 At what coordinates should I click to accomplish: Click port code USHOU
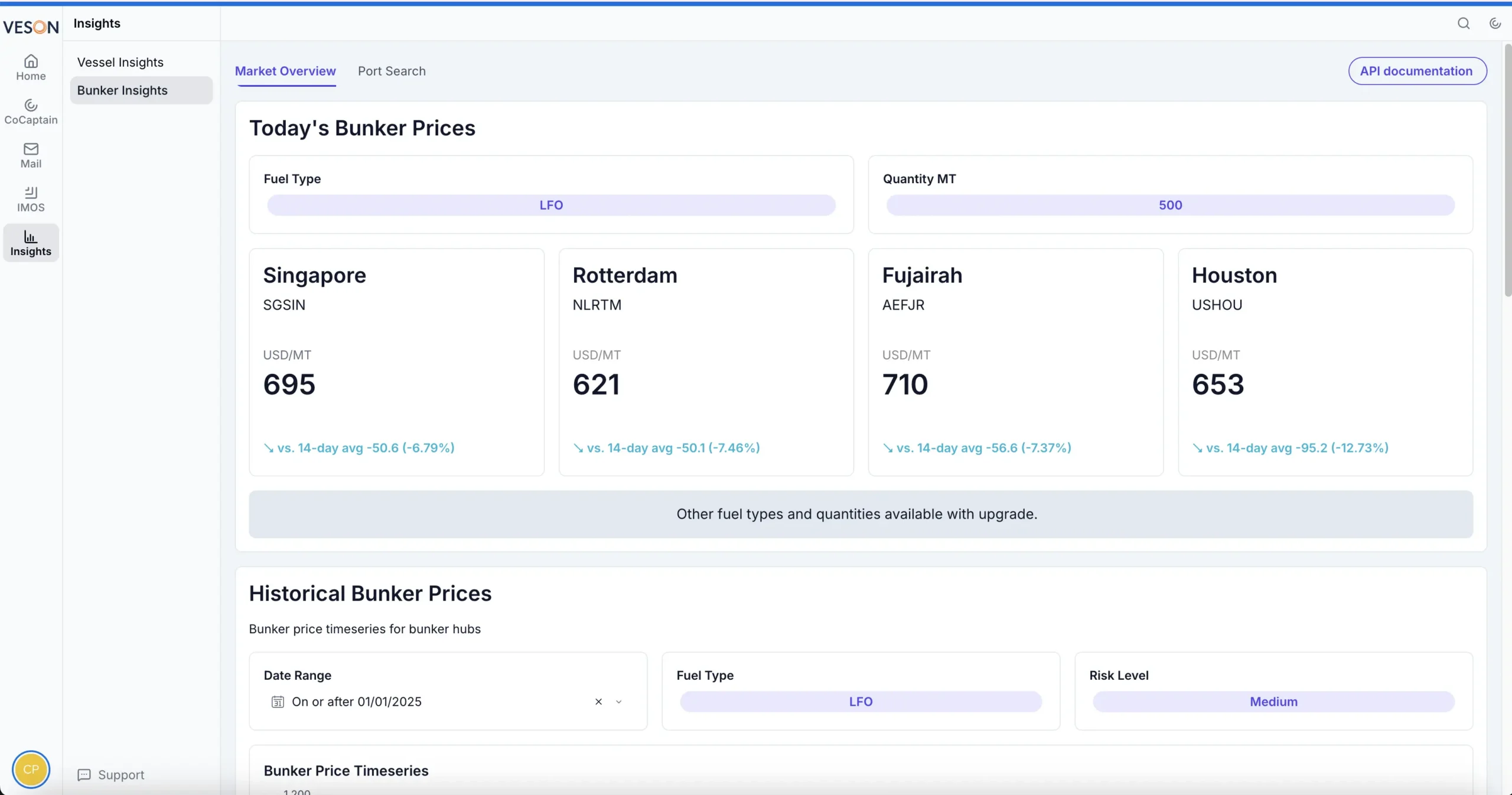[x=1217, y=305]
